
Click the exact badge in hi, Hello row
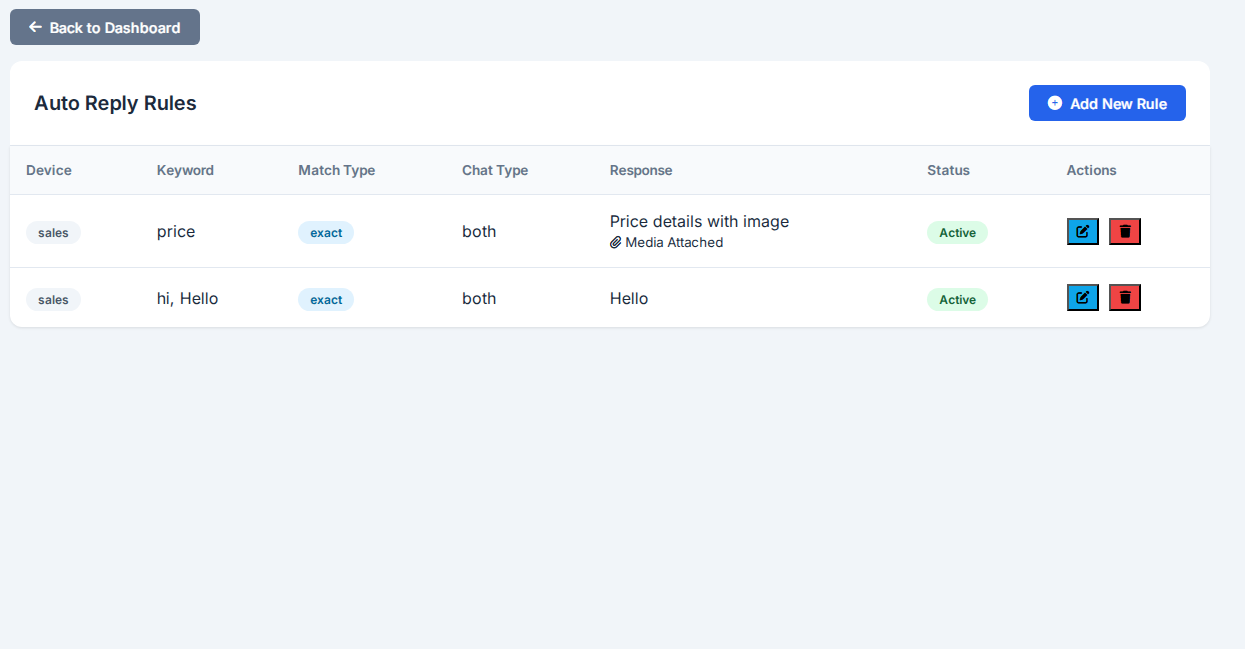(x=326, y=300)
